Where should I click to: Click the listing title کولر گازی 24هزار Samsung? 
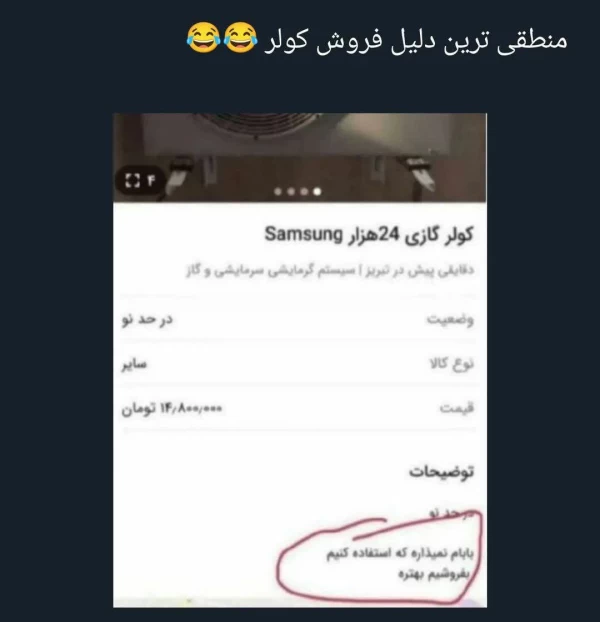click(369, 234)
